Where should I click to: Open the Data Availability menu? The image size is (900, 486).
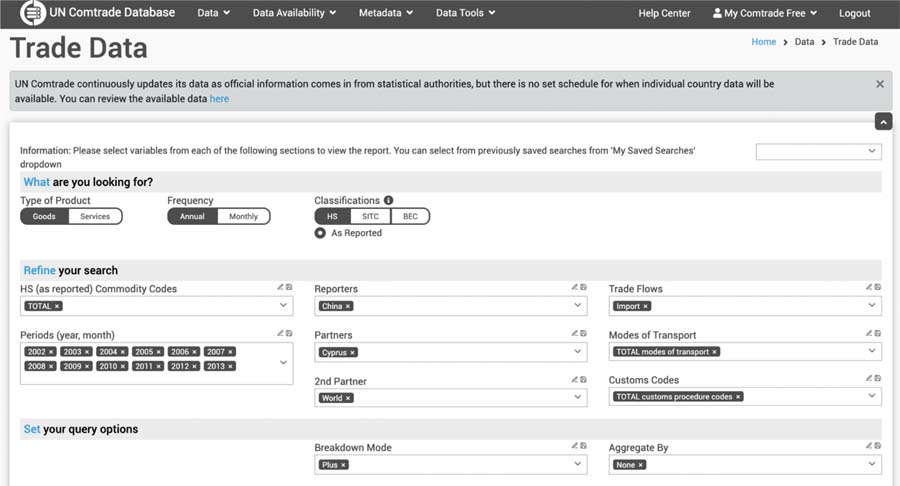294,13
